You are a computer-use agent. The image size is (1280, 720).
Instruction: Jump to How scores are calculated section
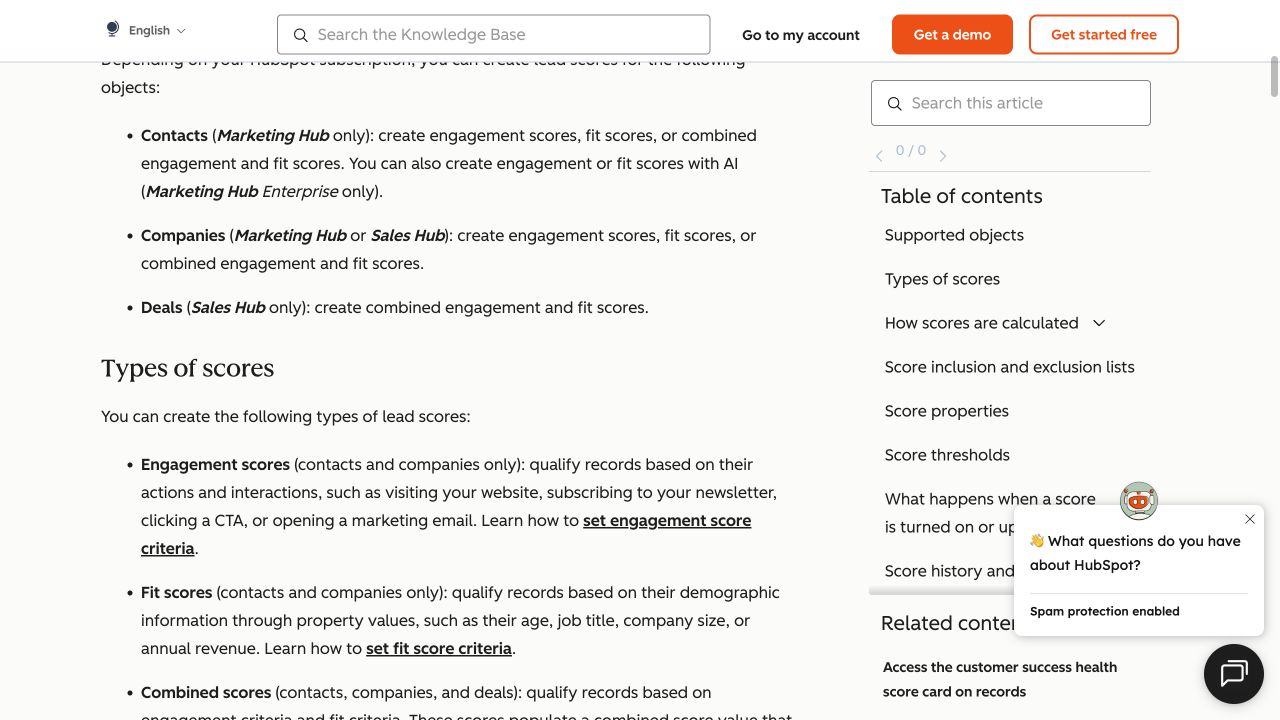[982, 323]
